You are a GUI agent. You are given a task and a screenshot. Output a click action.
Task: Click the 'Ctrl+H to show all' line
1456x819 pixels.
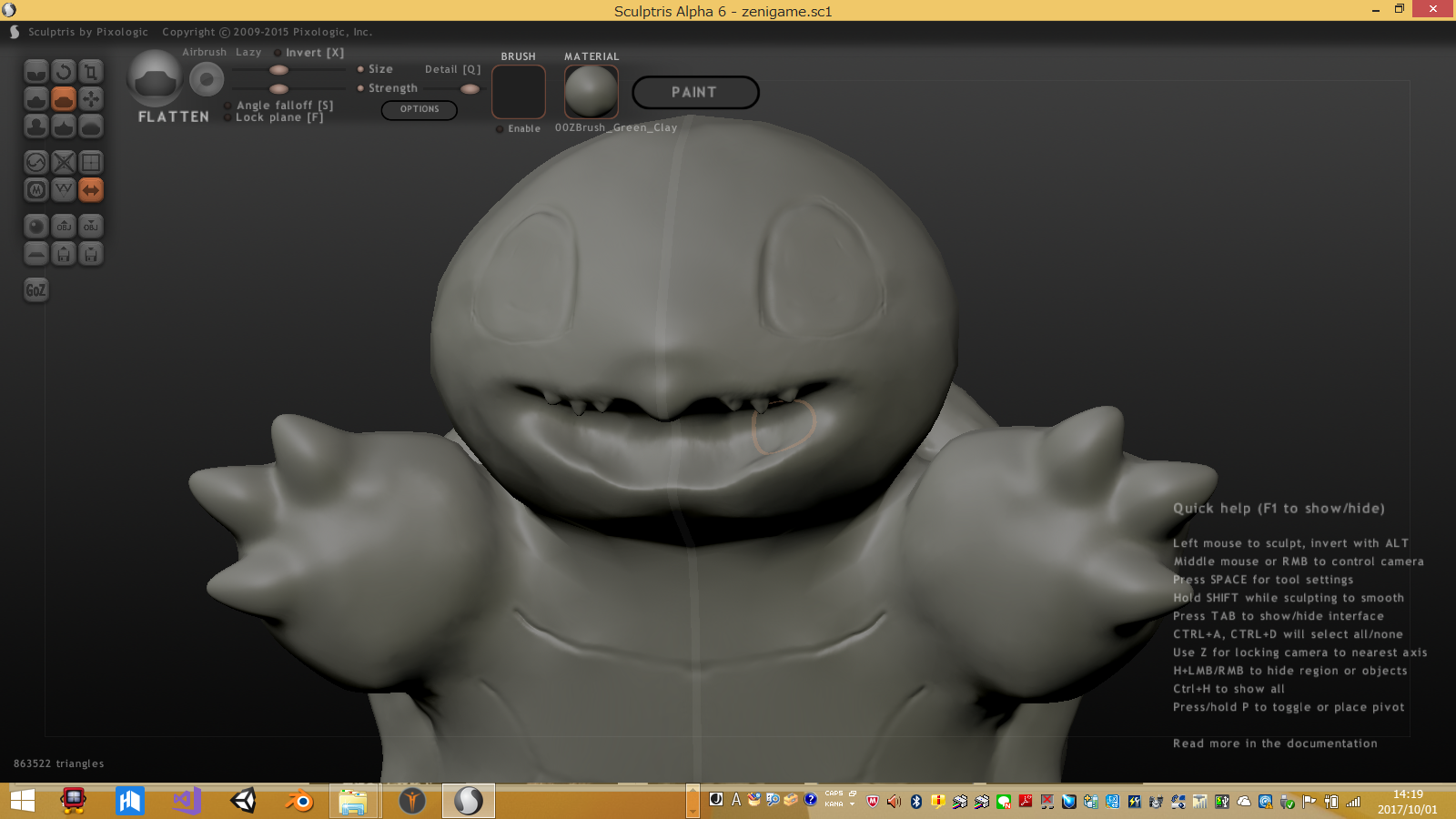[x=1228, y=689]
